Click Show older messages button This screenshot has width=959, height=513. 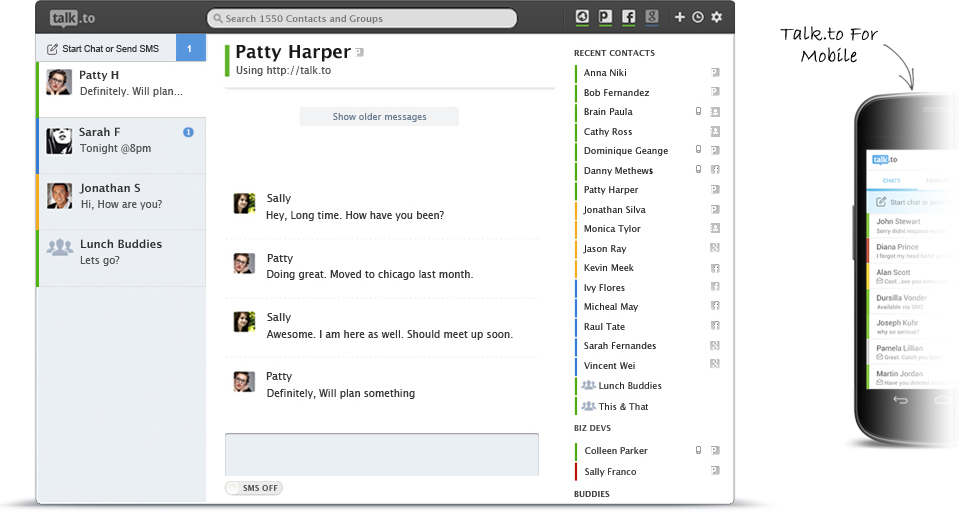point(379,117)
